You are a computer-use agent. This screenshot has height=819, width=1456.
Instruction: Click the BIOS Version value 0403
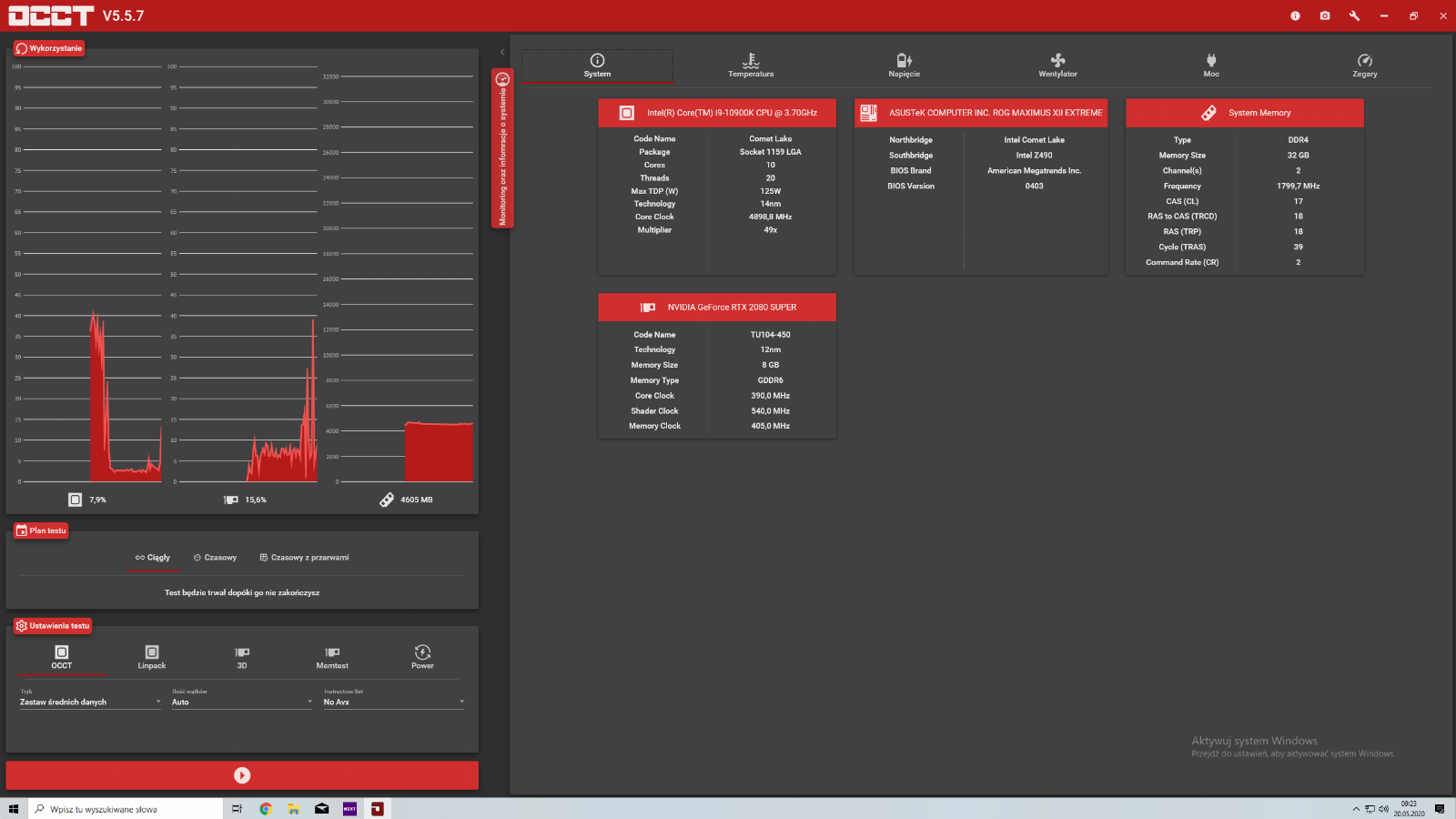(x=1035, y=187)
